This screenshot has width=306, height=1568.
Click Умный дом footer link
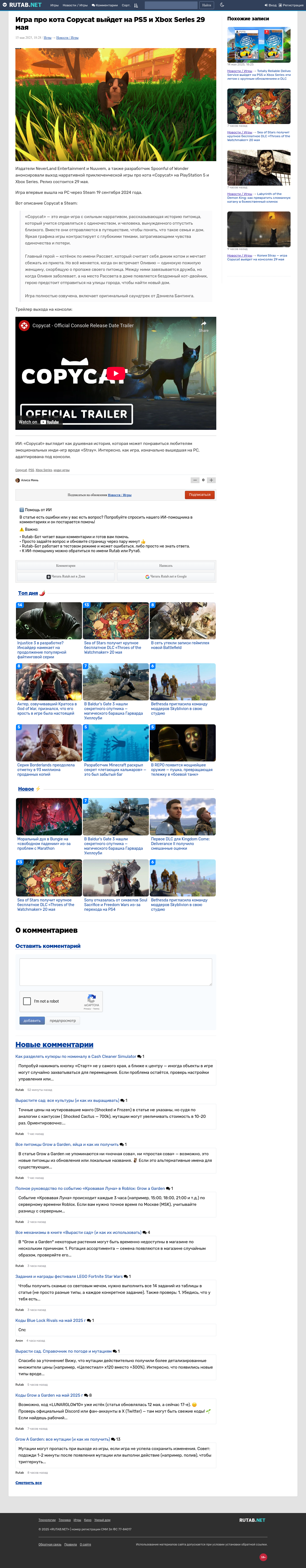click(102, 1520)
